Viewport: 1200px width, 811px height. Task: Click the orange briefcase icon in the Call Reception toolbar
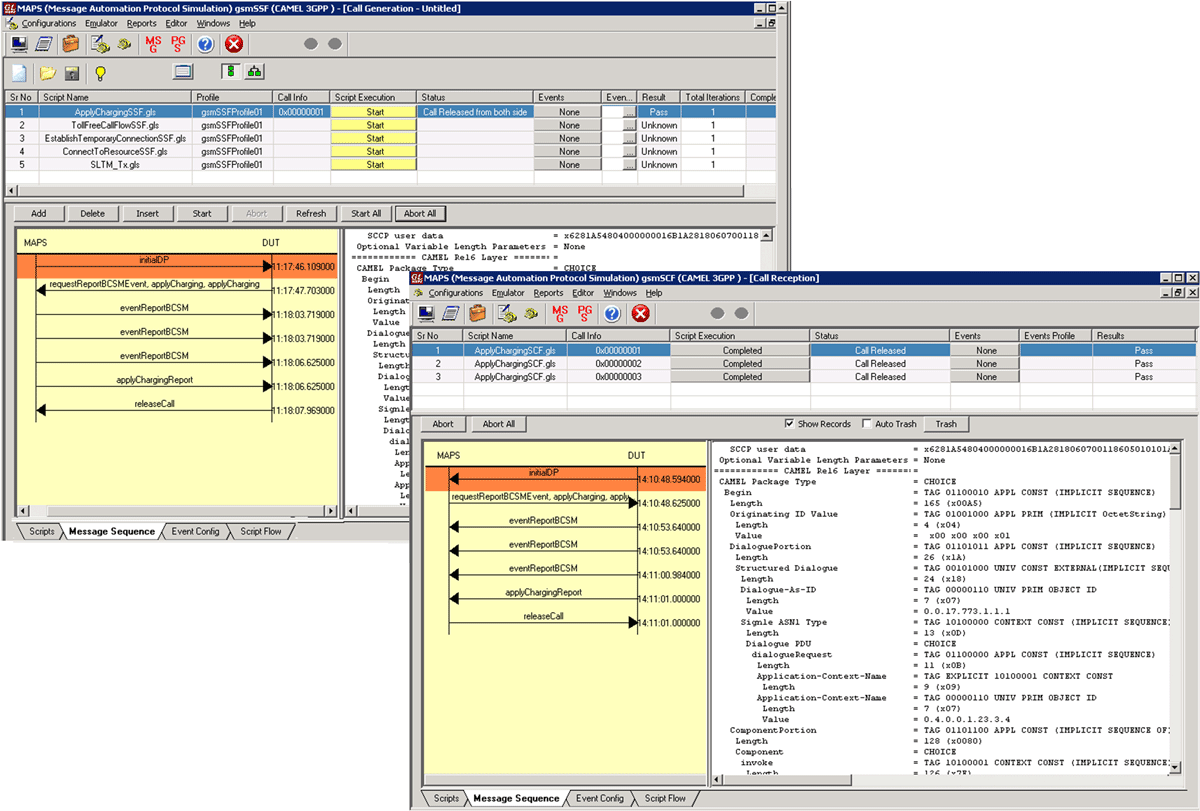pyautogui.click(x=478, y=314)
